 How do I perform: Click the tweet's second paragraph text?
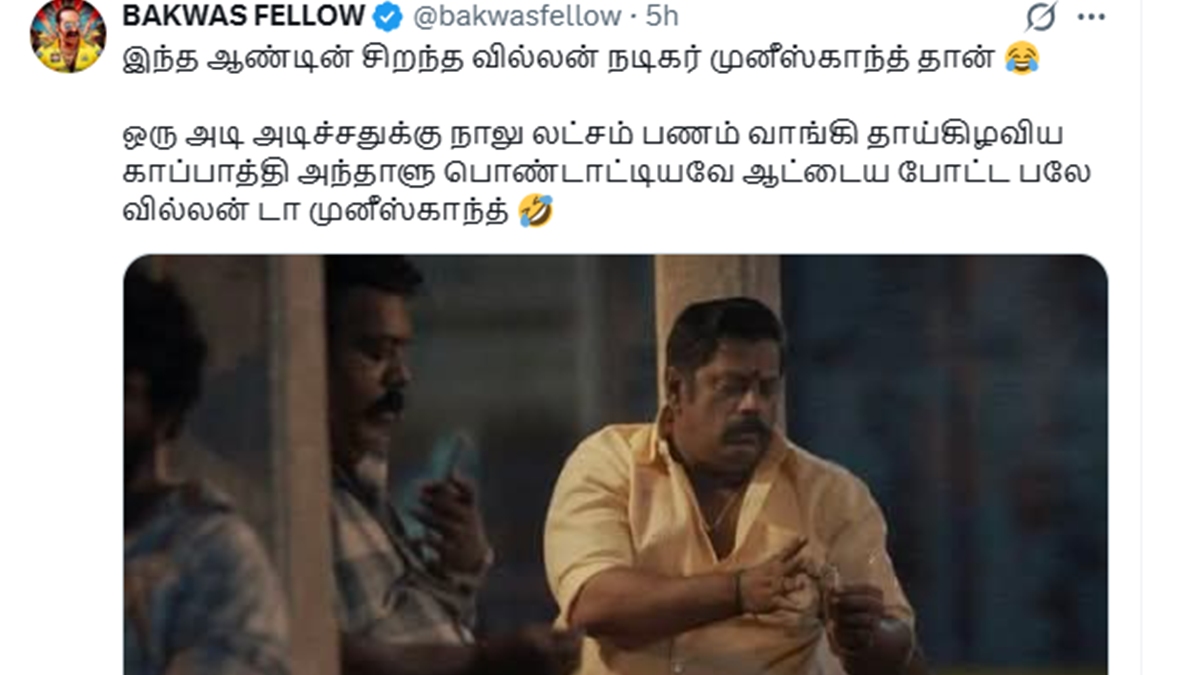point(607,173)
